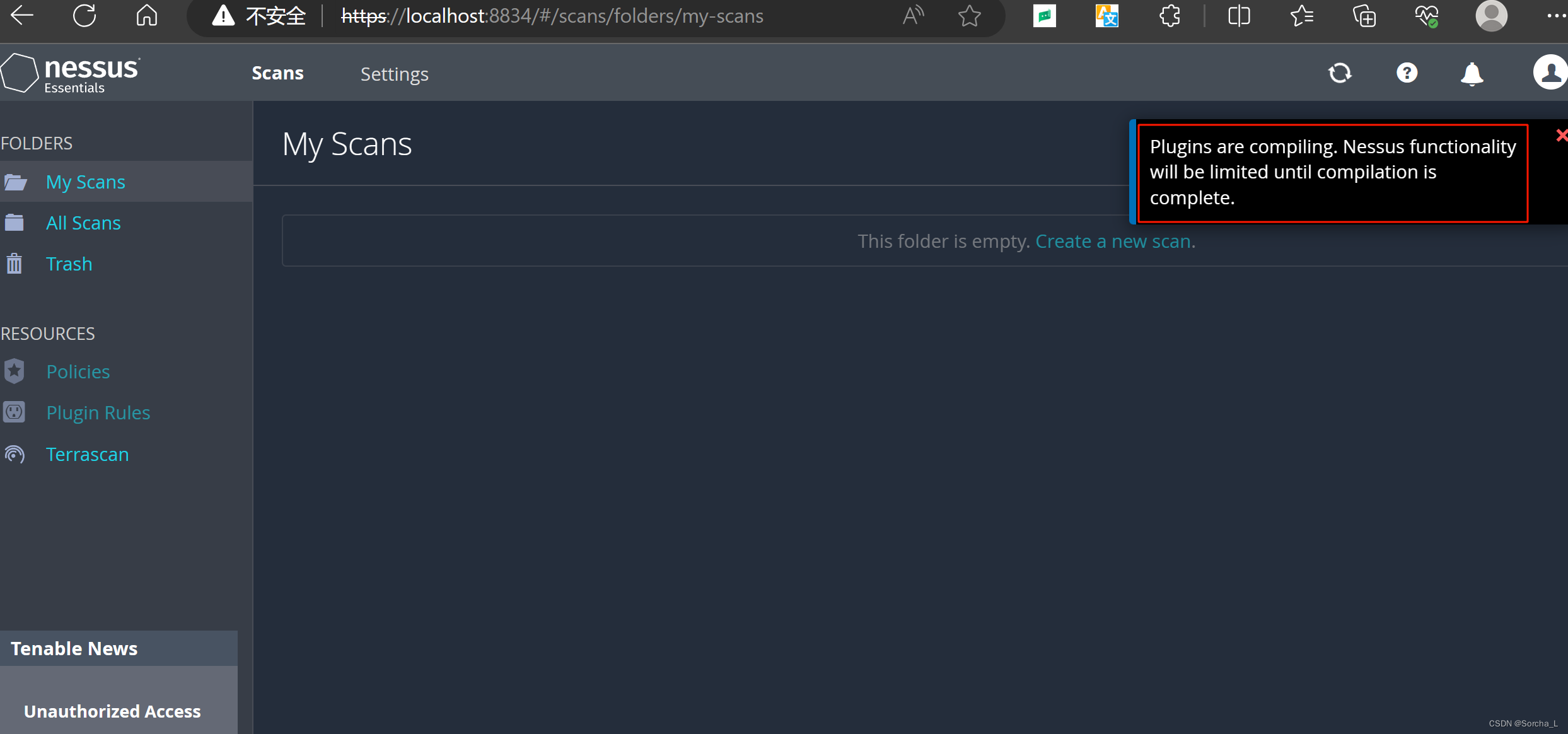Open the Trash folder
1568x734 pixels.
(x=69, y=264)
